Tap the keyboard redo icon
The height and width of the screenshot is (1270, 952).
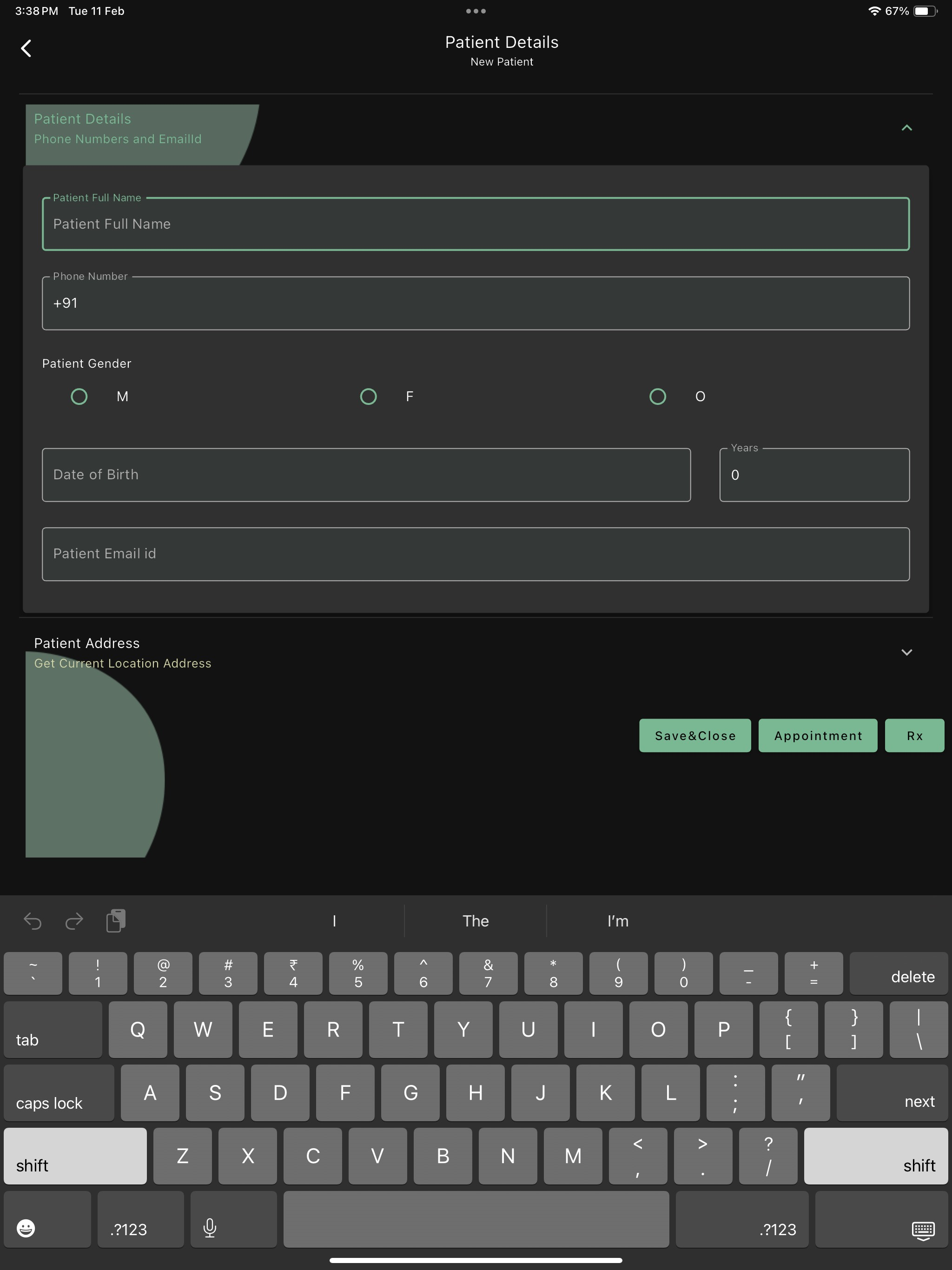[74, 921]
